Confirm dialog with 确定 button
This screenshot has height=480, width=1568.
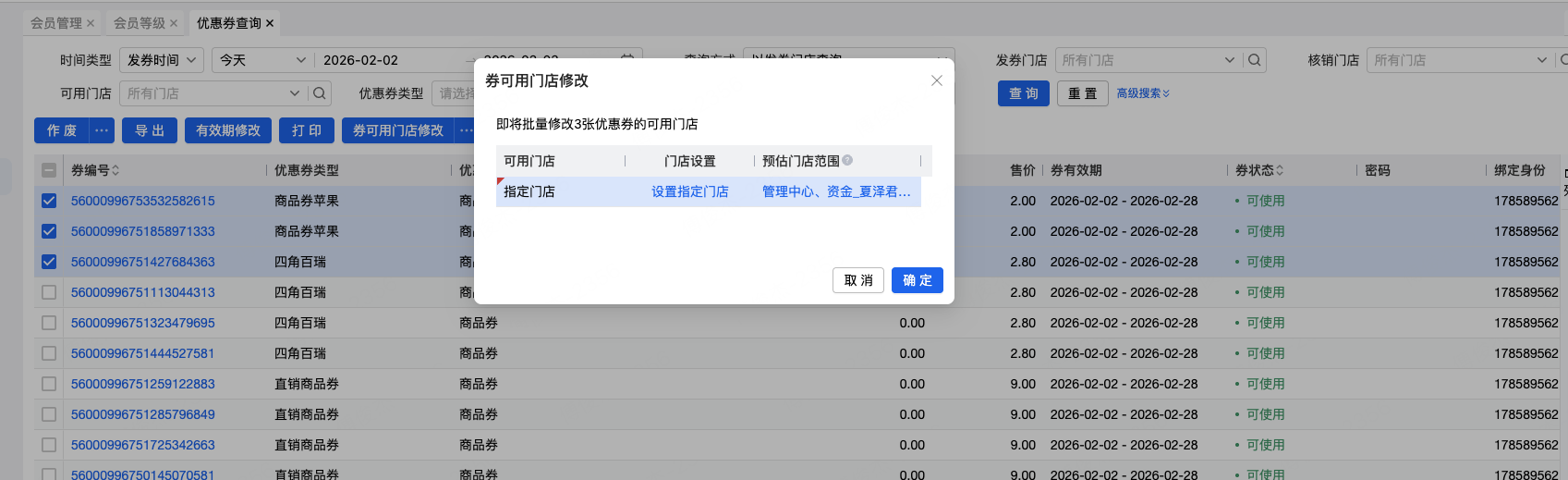click(917, 280)
